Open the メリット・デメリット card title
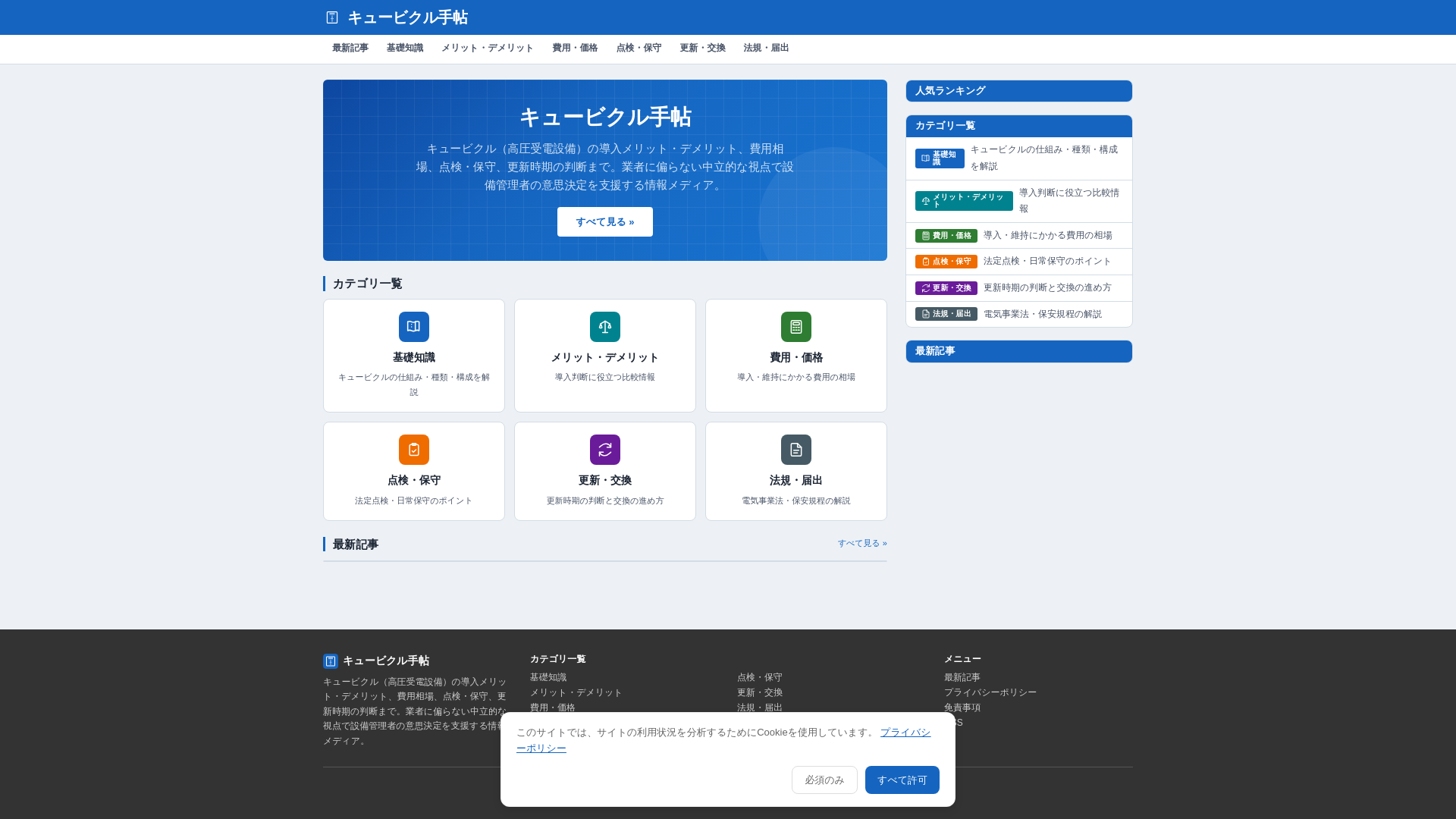Screen dimensions: 1456x819 click(605, 358)
